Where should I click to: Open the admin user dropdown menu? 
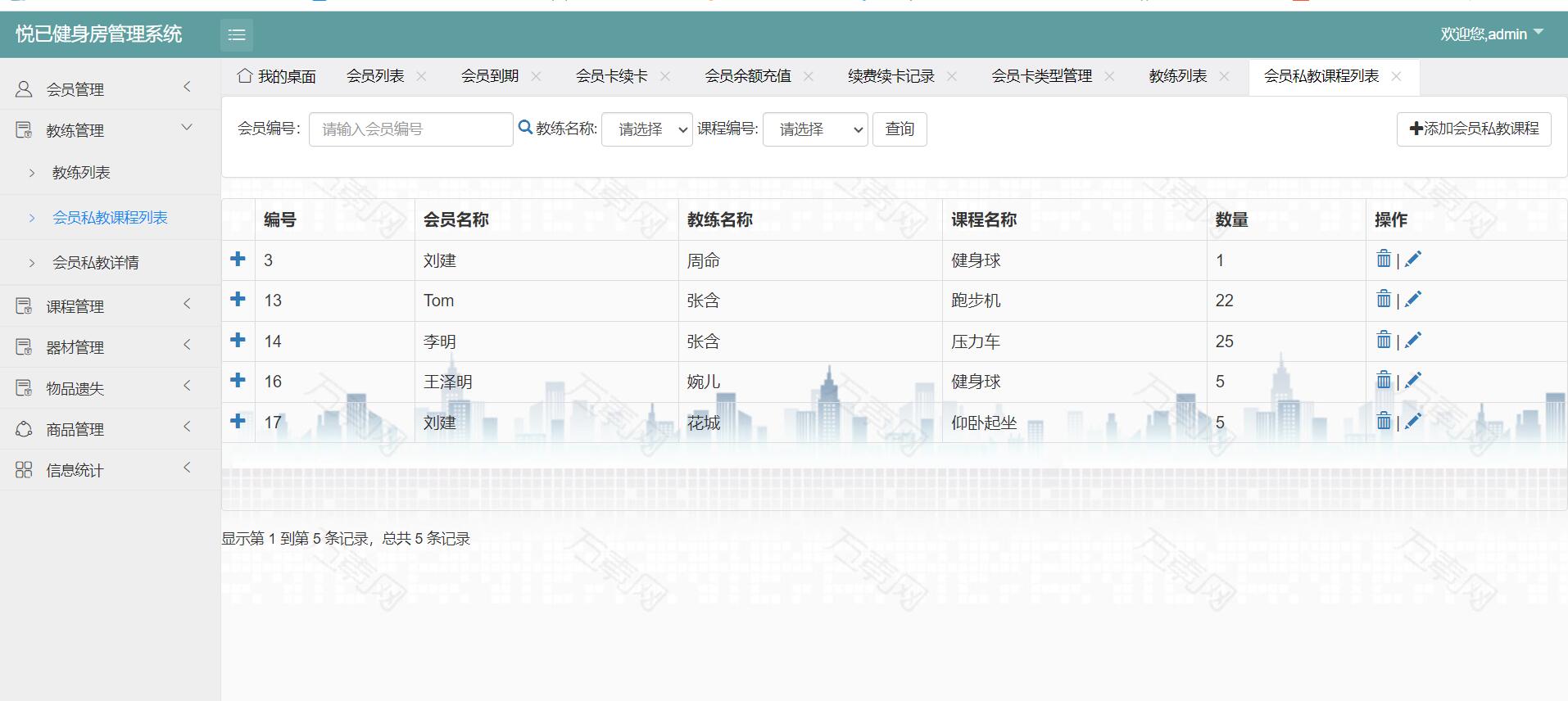click(1492, 34)
